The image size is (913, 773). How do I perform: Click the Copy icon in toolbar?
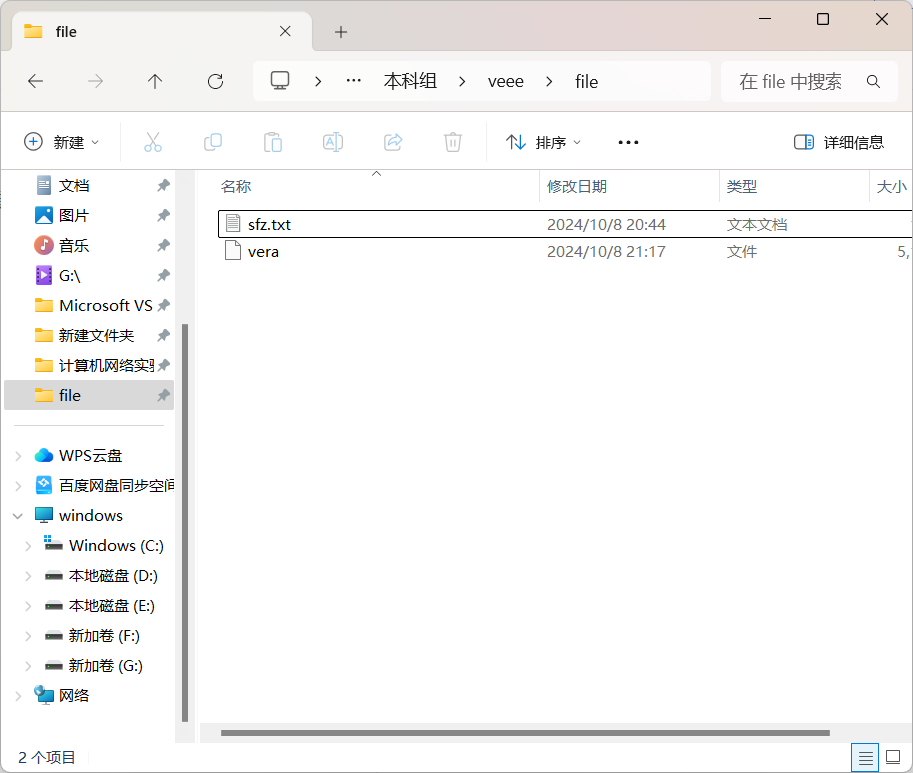pyautogui.click(x=213, y=142)
